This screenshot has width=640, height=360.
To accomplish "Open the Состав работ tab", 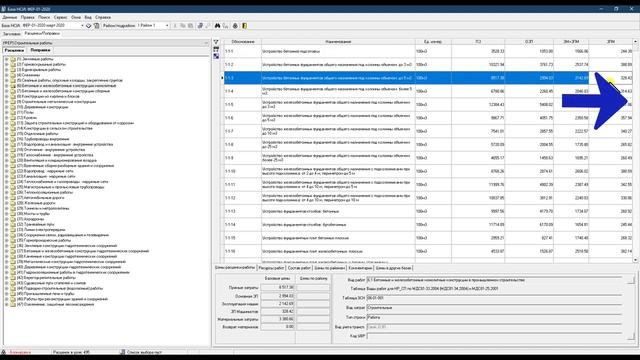I will pos(299,268).
